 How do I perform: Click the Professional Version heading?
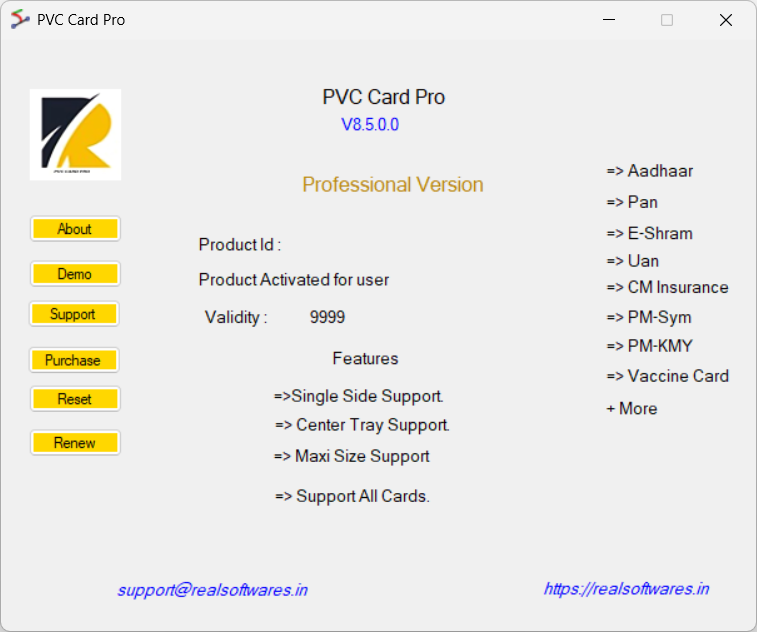coord(393,185)
